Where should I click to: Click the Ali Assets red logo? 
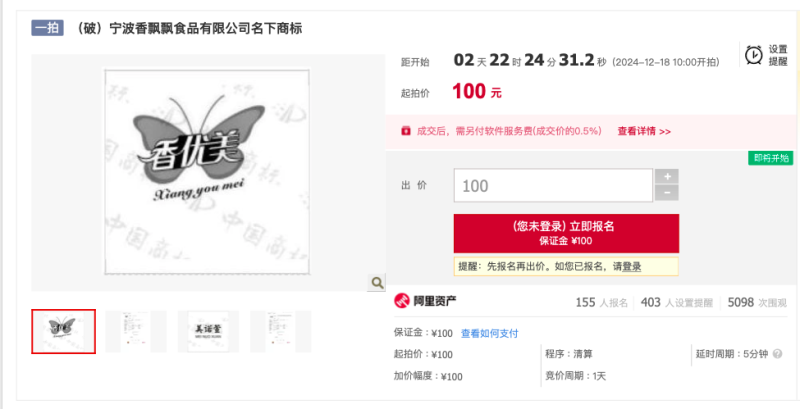coord(402,301)
